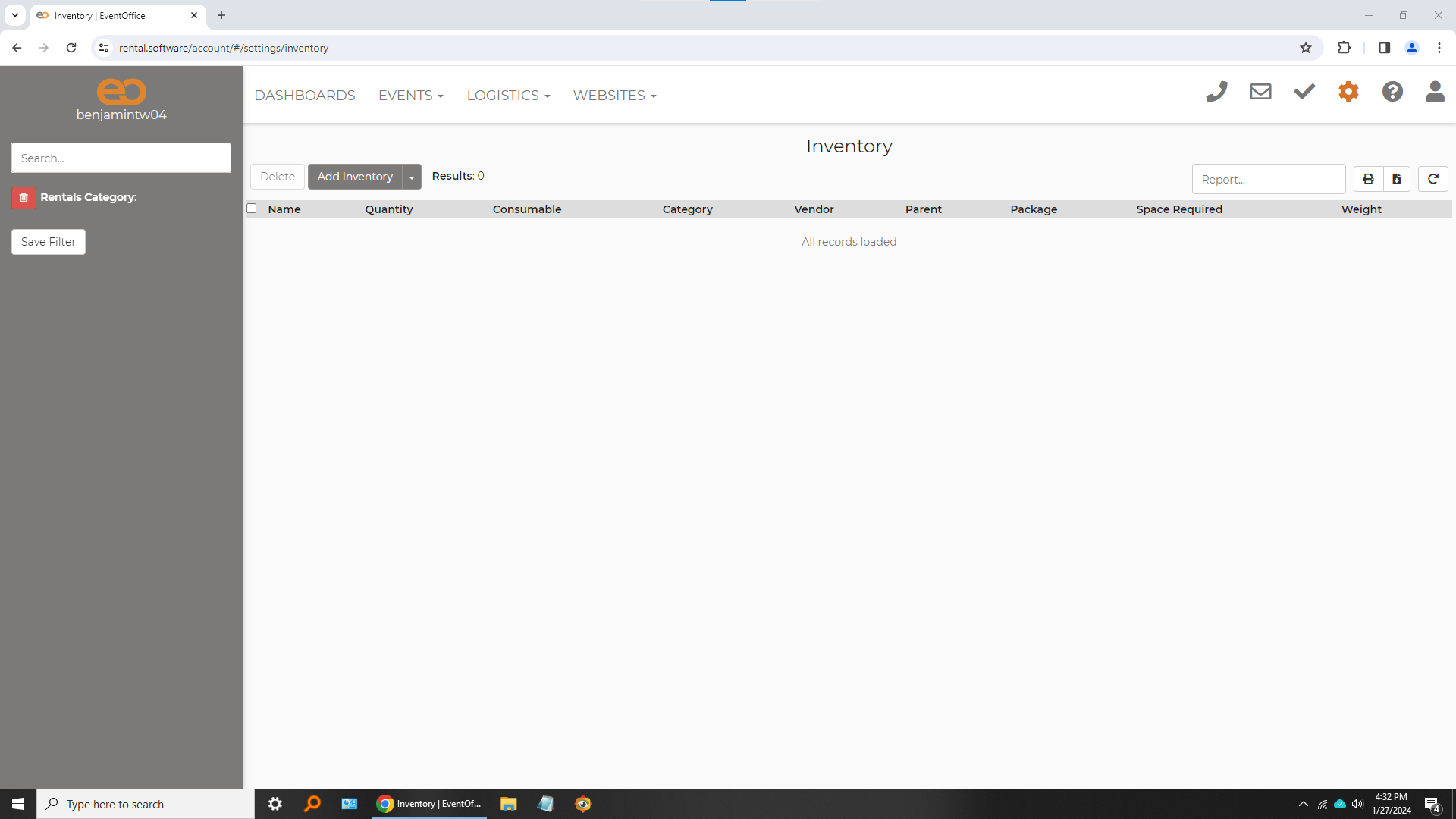Open the WEBSITES dropdown menu
The image size is (1456, 819).
point(614,96)
